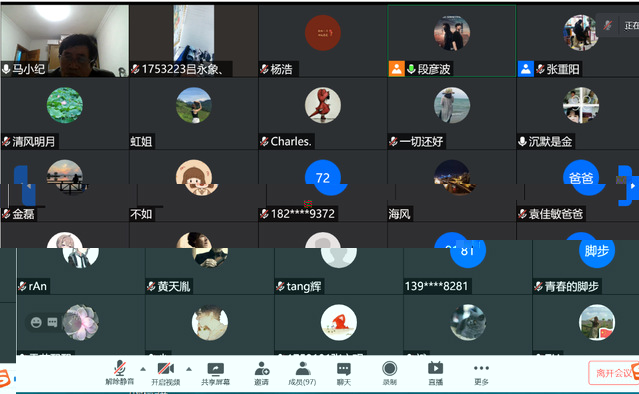Select the Charles. participant tile
The image size is (639, 394).
(322, 113)
